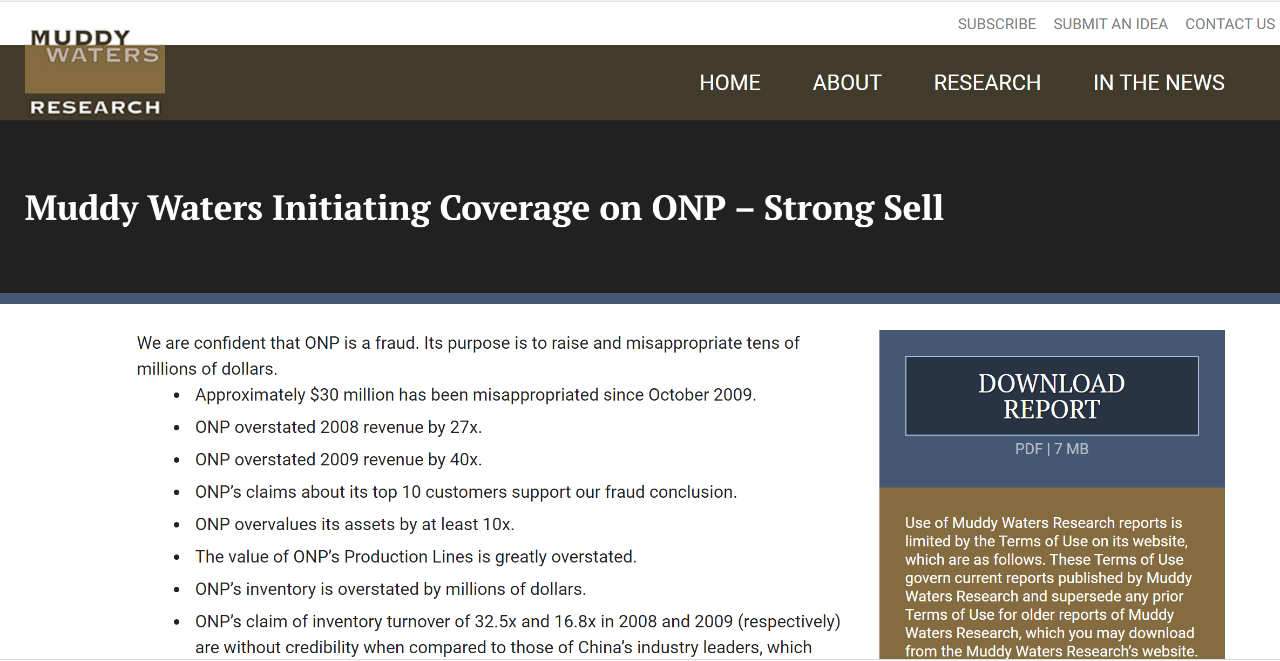
Task: Click the bullet about top 10 customers
Action: tap(466, 492)
